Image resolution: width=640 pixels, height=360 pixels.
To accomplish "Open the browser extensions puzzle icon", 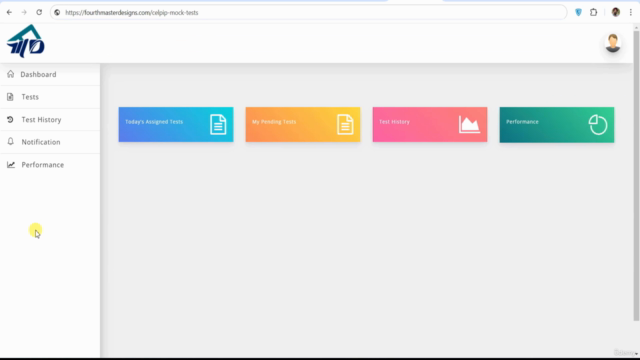I will tap(593, 13).
